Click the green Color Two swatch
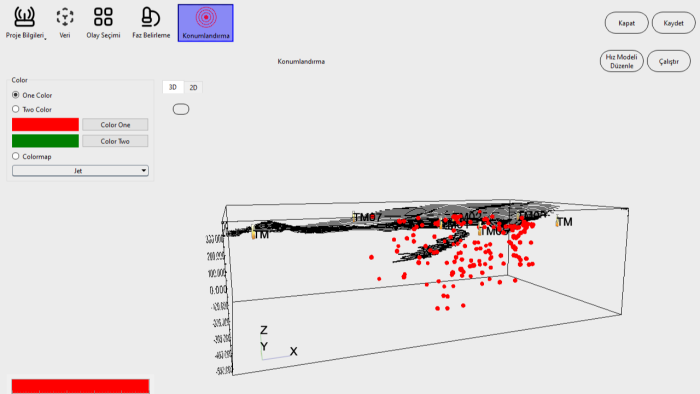 point(45,141)
